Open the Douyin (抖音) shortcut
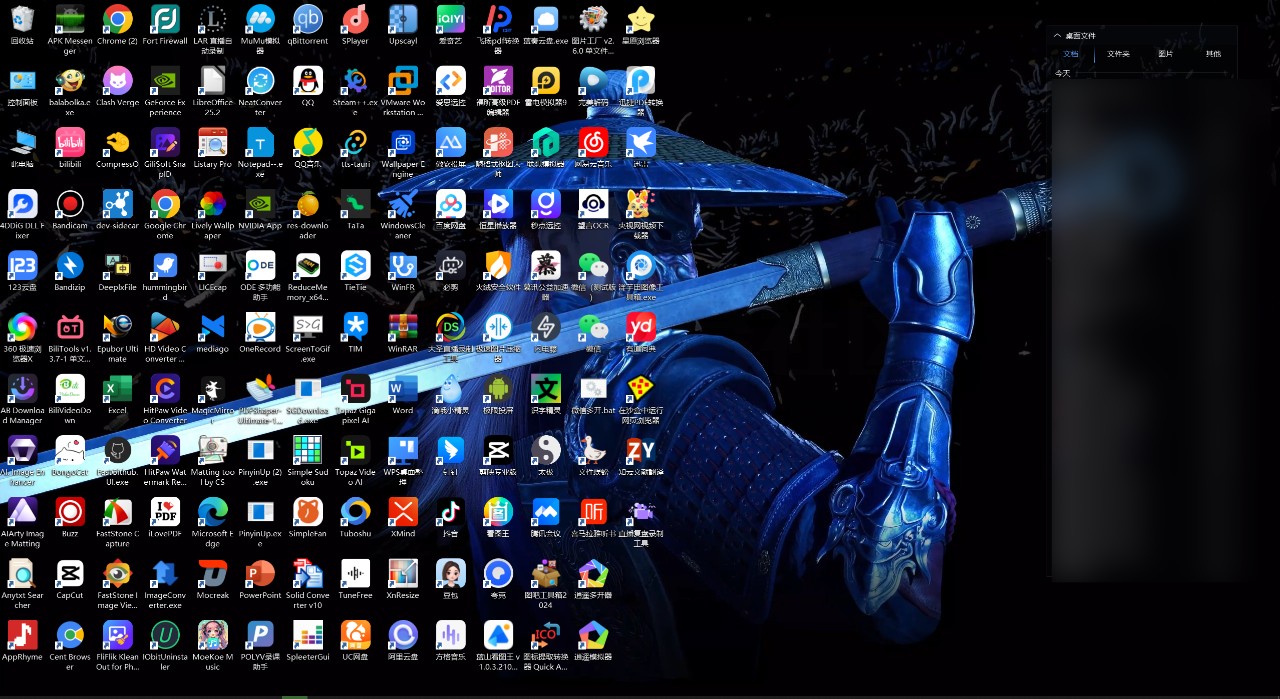 click(x=451, y=513)
